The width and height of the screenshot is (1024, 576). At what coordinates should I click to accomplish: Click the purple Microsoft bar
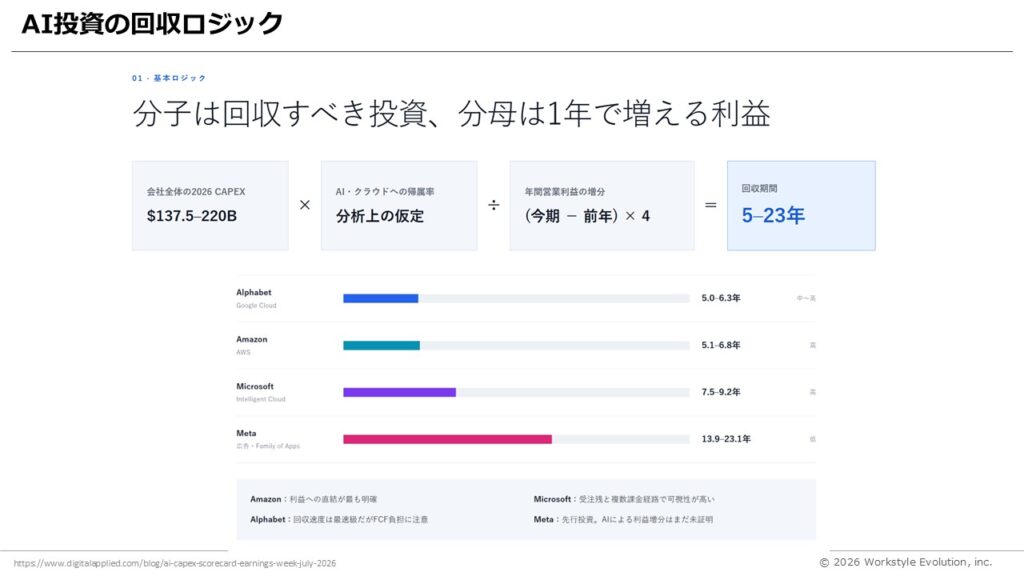tap(400, 392)
